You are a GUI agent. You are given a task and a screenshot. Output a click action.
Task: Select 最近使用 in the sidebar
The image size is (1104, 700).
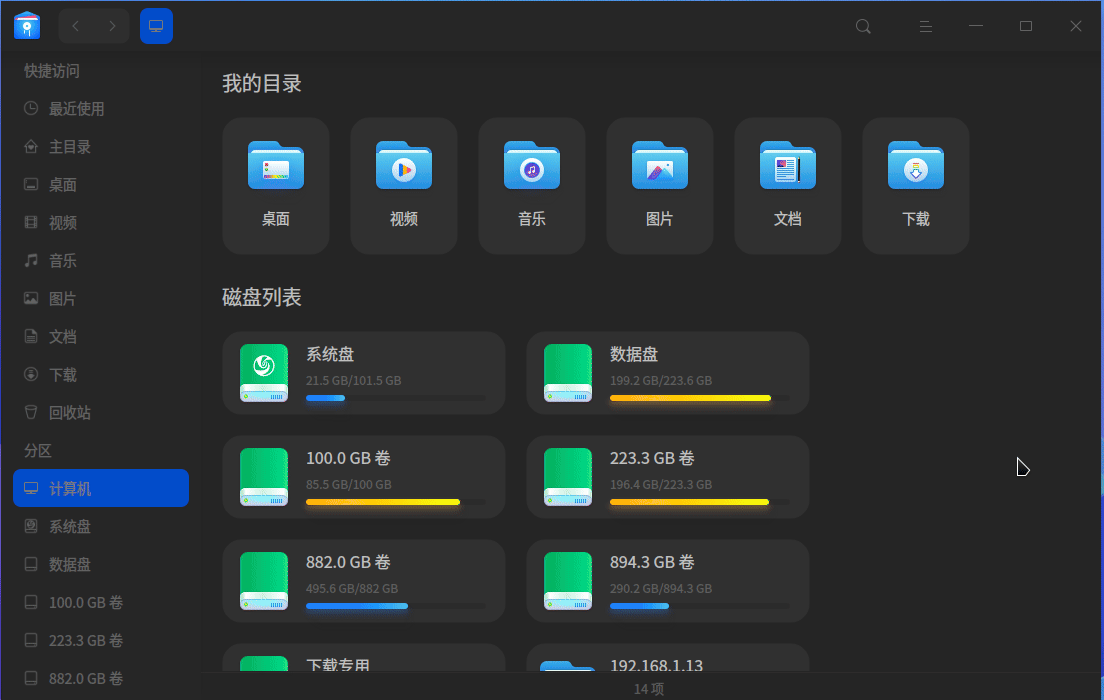101,108
